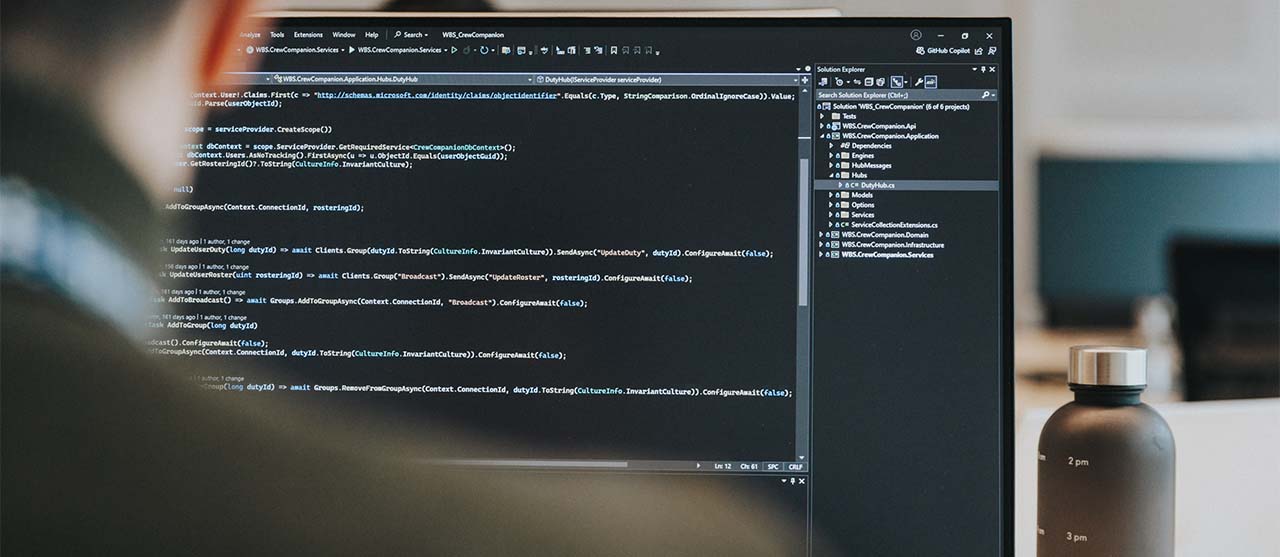
Task: Open the Tools menu
Action: coord(277,35)
